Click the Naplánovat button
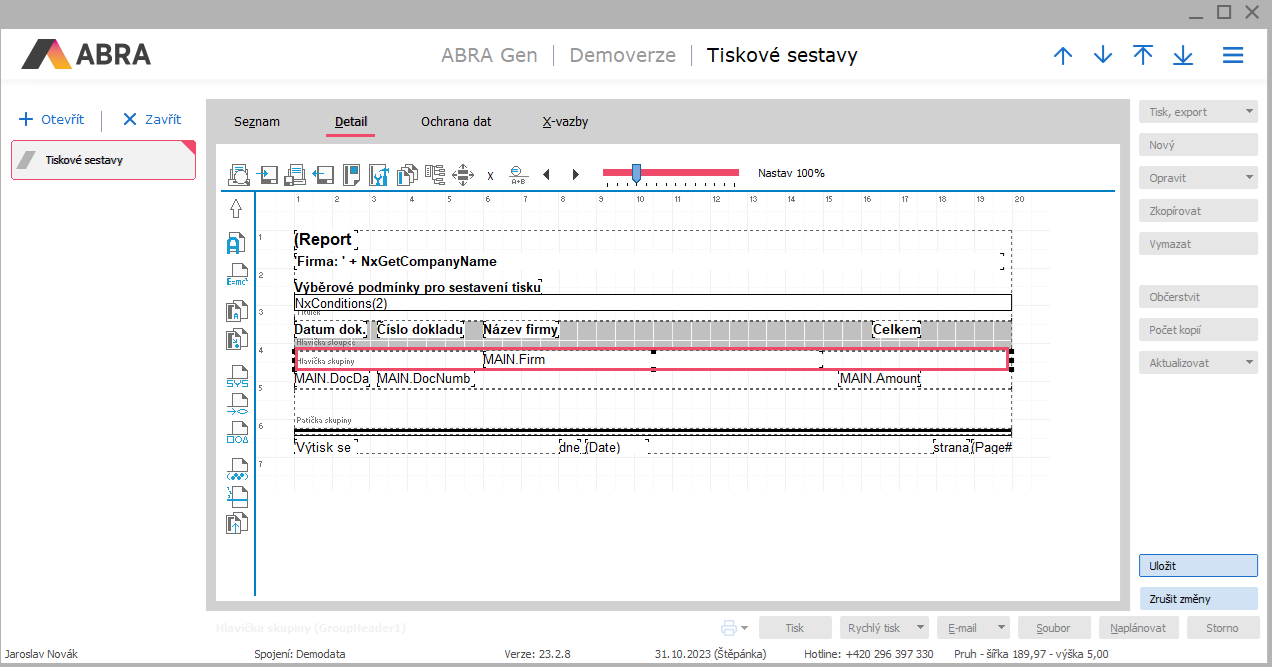This screenshot has width=1272, height=667. pyautogui.click(x=1139, y=628)
